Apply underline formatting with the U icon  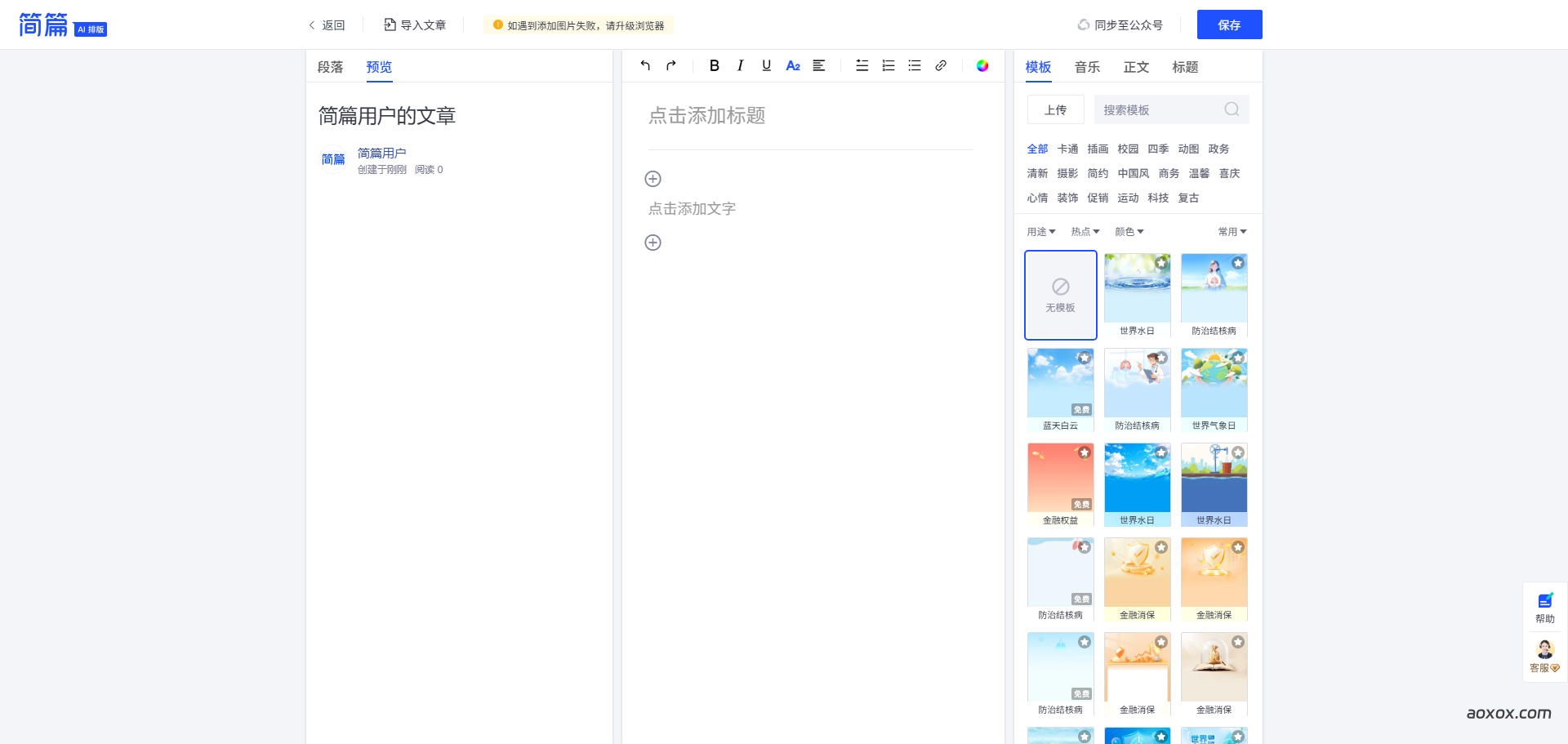[x=766, y=65]
